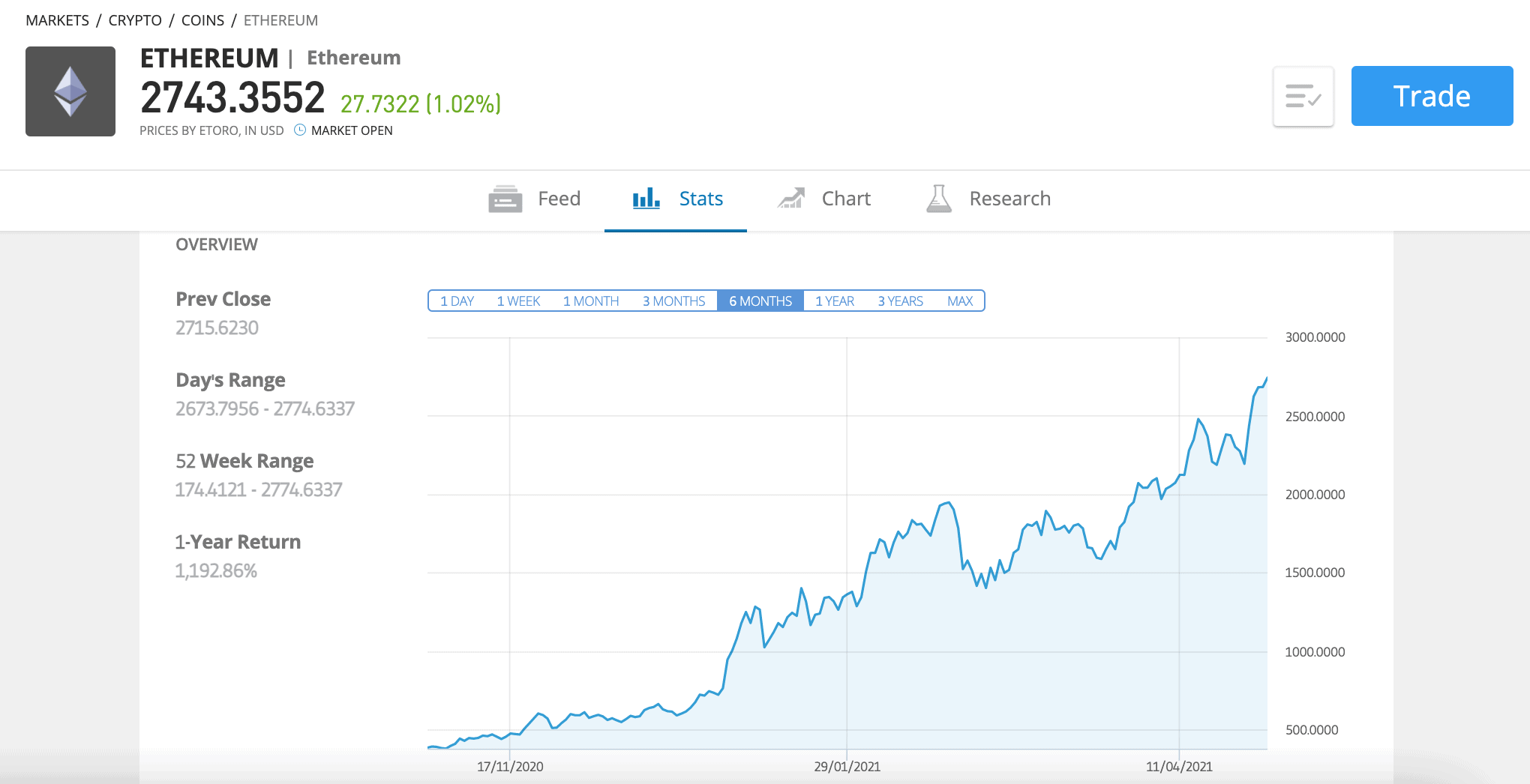Switch the chart to 3 YEARS

click(x=900, y=301)
